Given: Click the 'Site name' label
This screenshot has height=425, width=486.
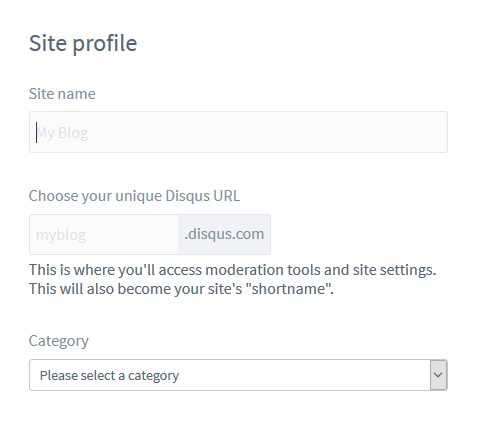Looking at the screenshot, I should click(x=62, y=94).
